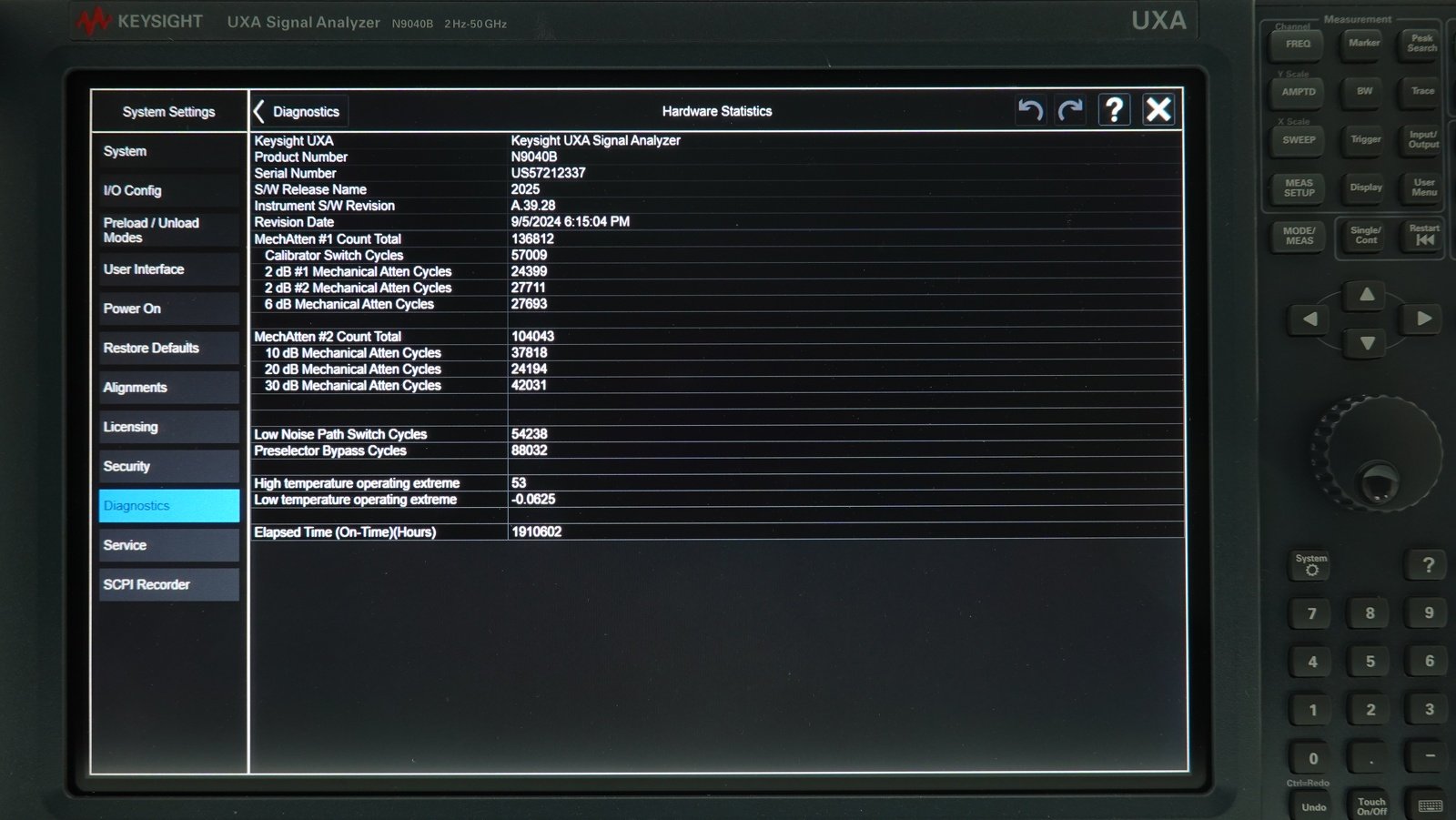Open the Security settings

pyautogui.click(x=168, y=466)
